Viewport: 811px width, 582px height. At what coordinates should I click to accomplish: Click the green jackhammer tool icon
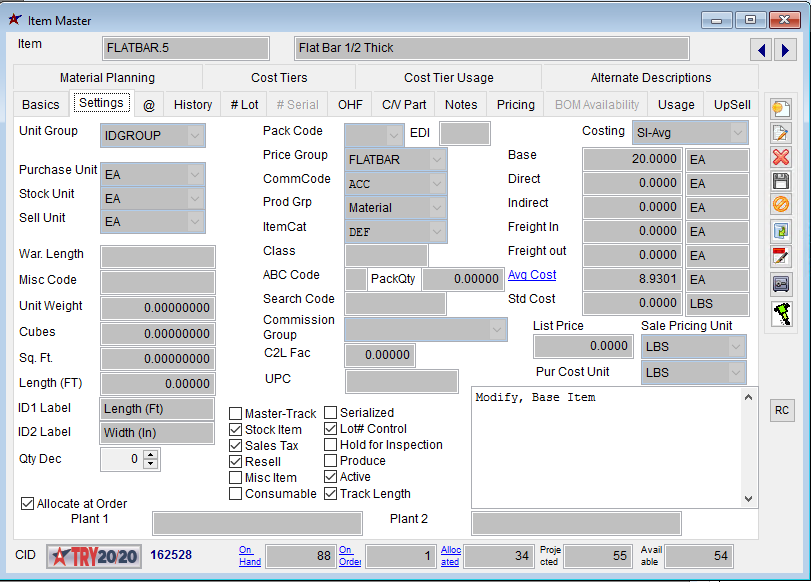781,313
